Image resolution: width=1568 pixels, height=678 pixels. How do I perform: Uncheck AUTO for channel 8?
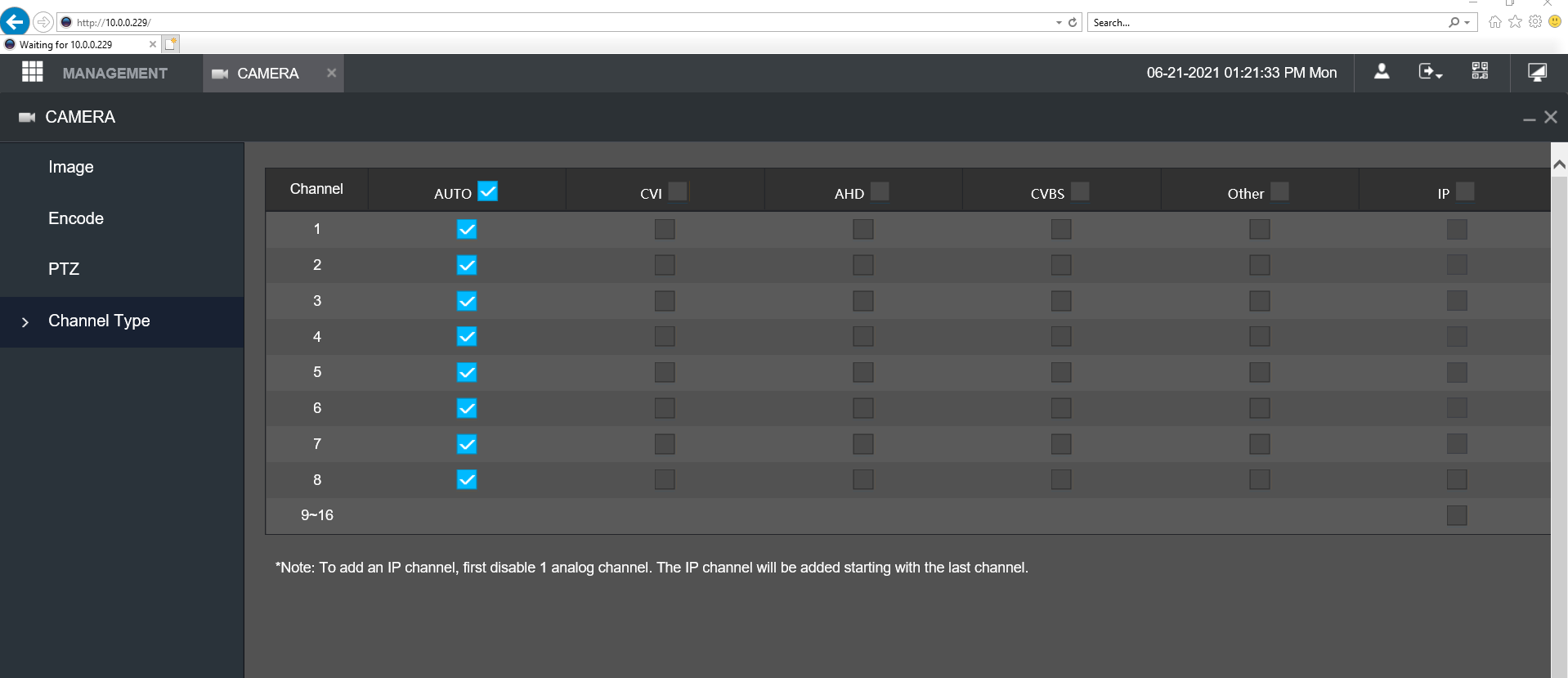point(467,479)
